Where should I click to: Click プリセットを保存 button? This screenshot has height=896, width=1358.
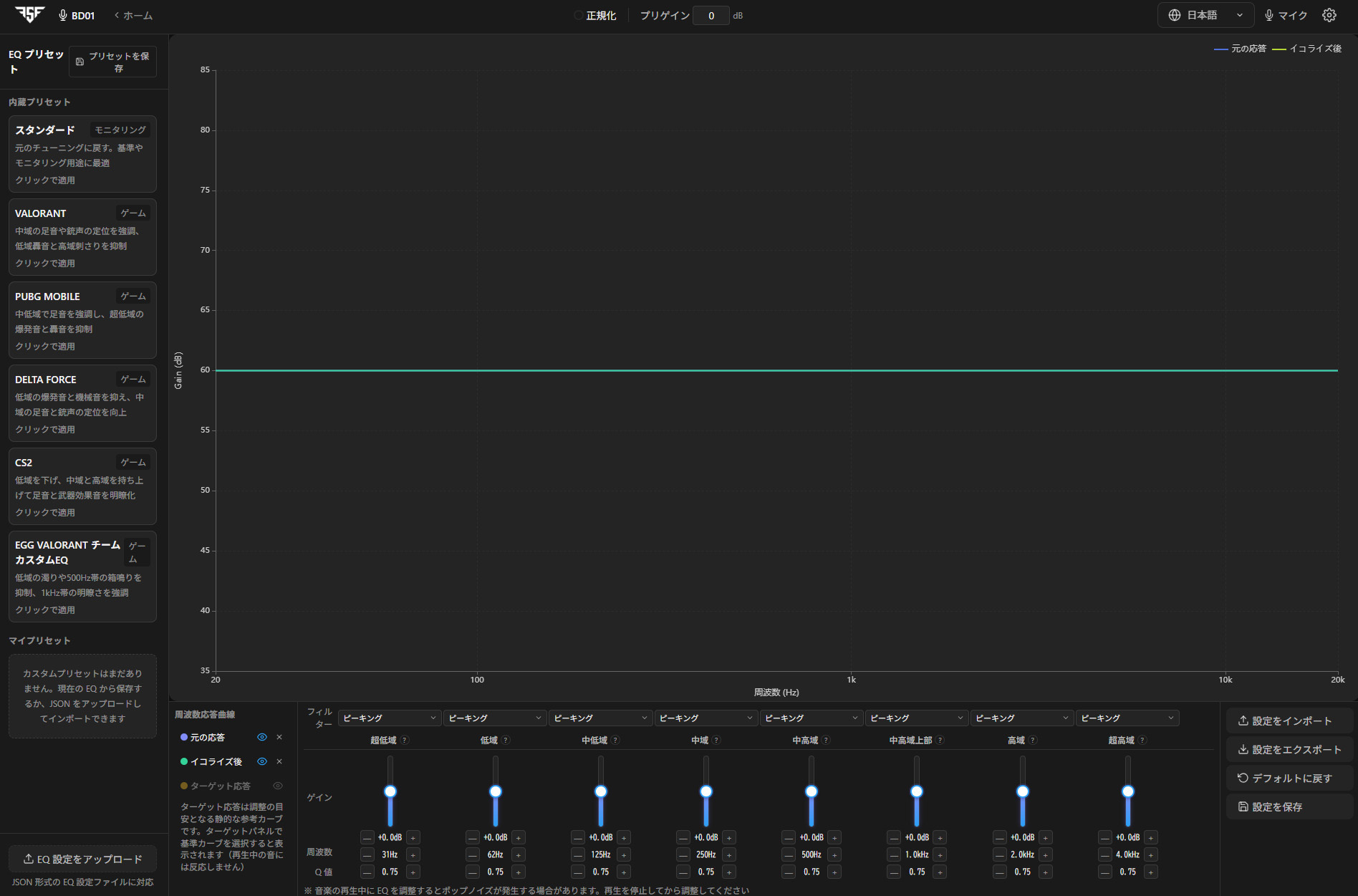pos(112,62)
